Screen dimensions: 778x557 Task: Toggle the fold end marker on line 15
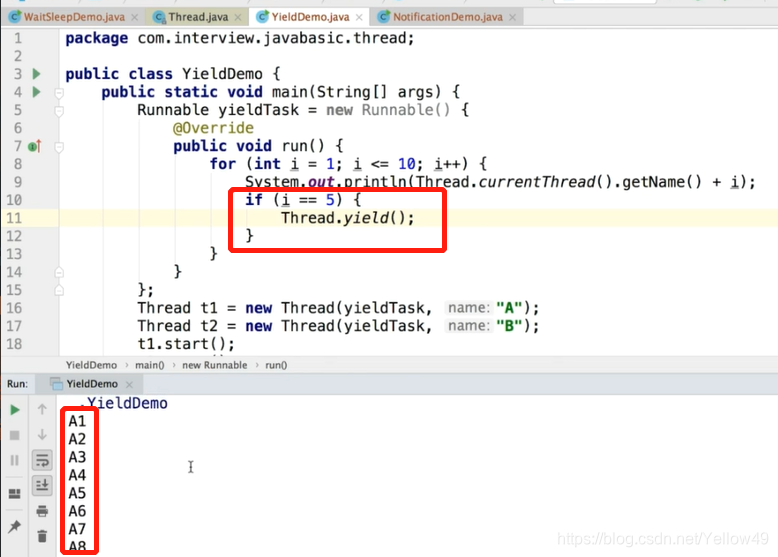(59, 290)
